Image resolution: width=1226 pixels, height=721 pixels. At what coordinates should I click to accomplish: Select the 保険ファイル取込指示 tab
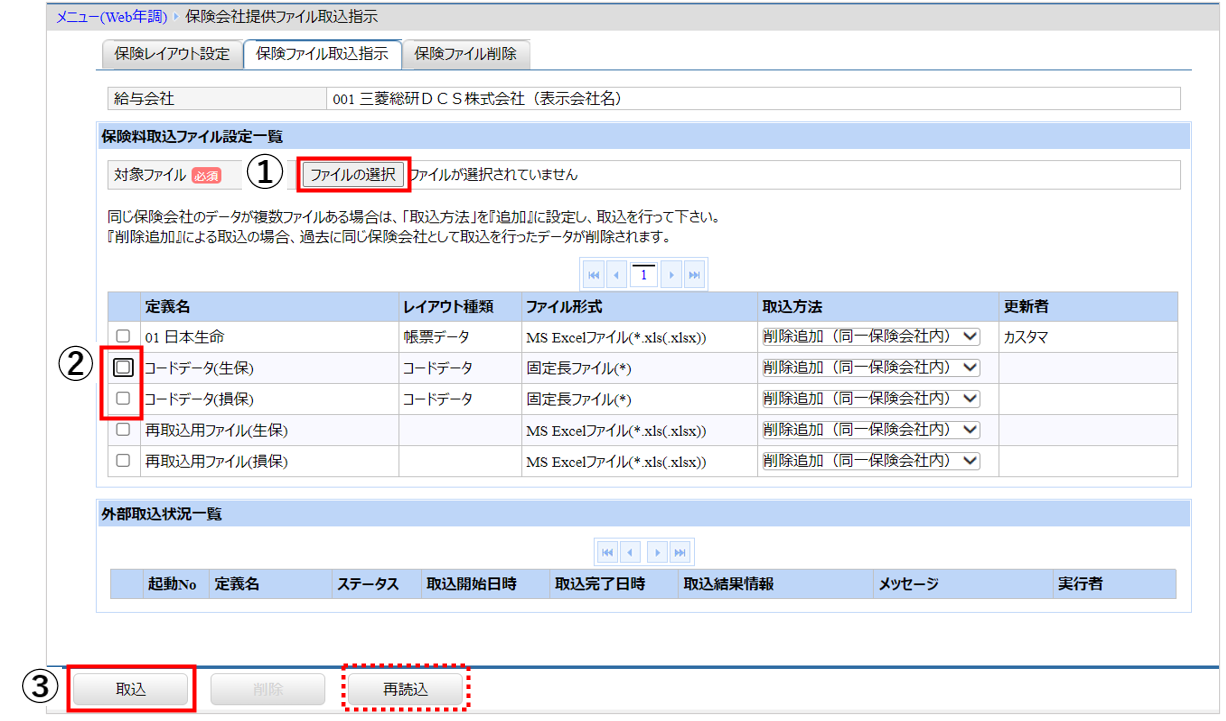click(322, 54)
